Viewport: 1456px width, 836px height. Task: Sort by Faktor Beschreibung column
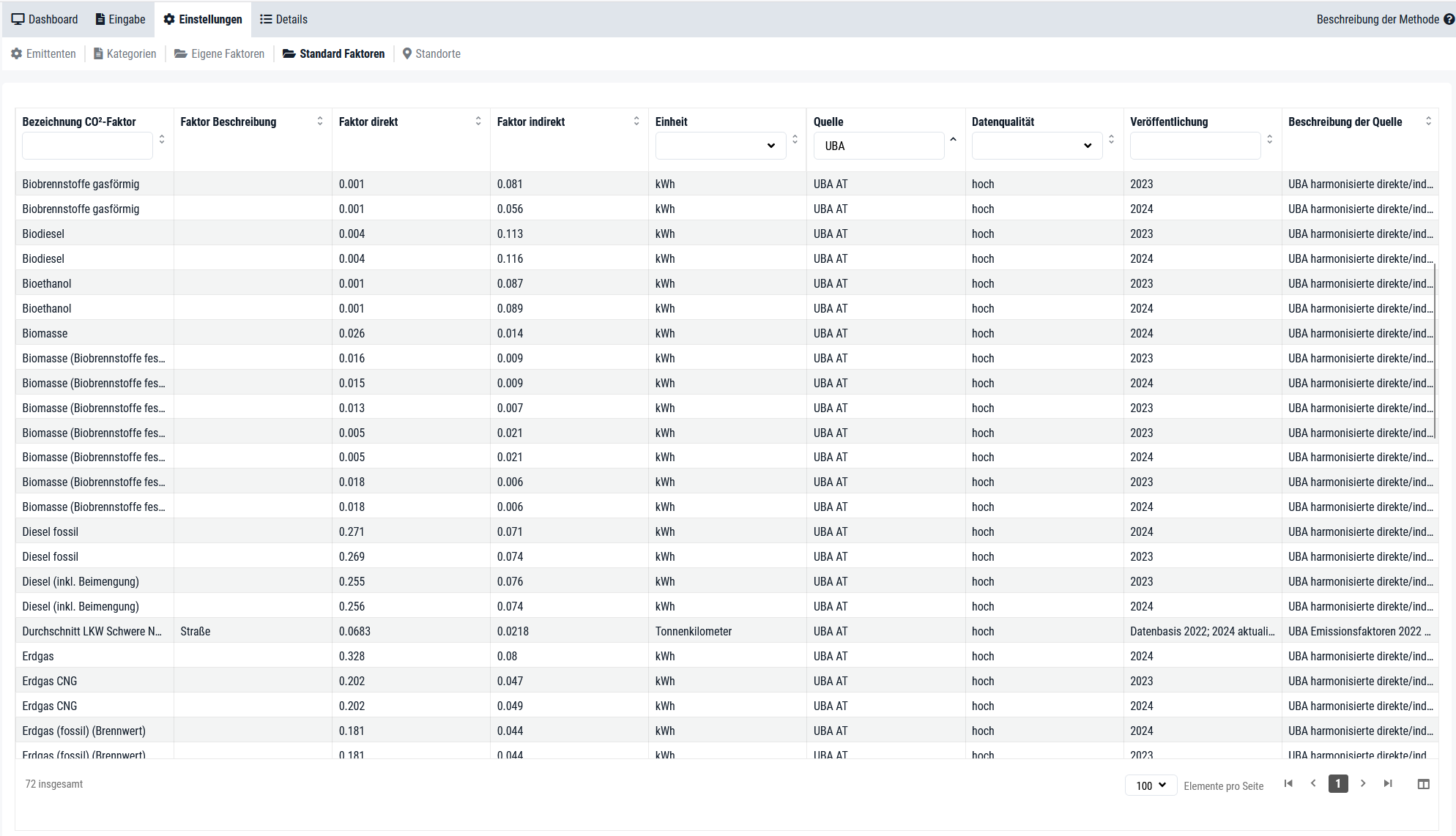point(320,121)
